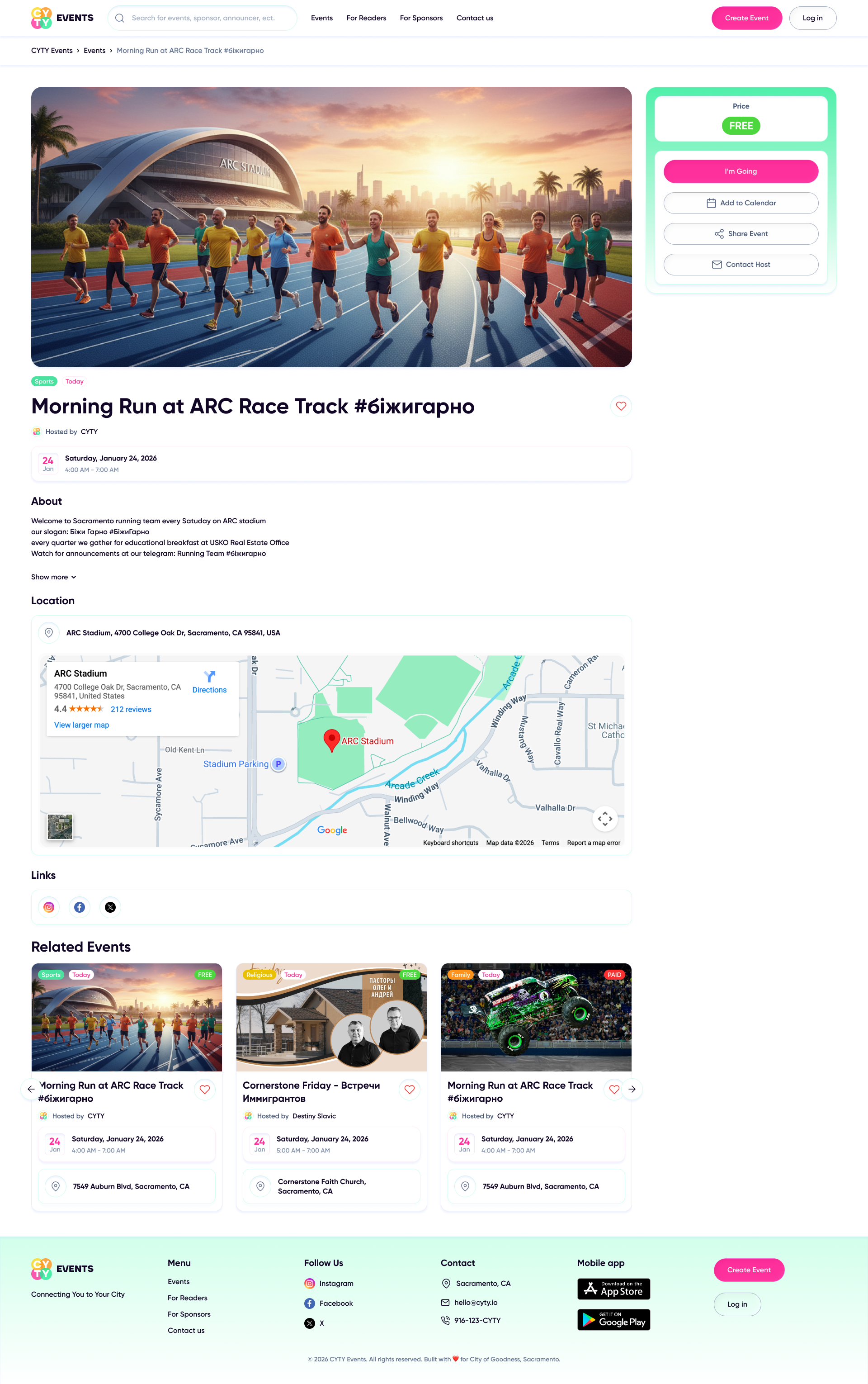Open the Events breadcrumb link

94,51
